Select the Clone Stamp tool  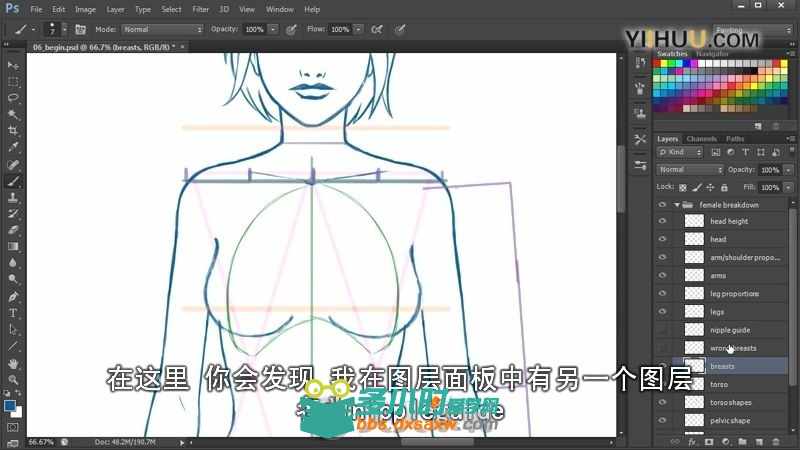click(13, 197)
